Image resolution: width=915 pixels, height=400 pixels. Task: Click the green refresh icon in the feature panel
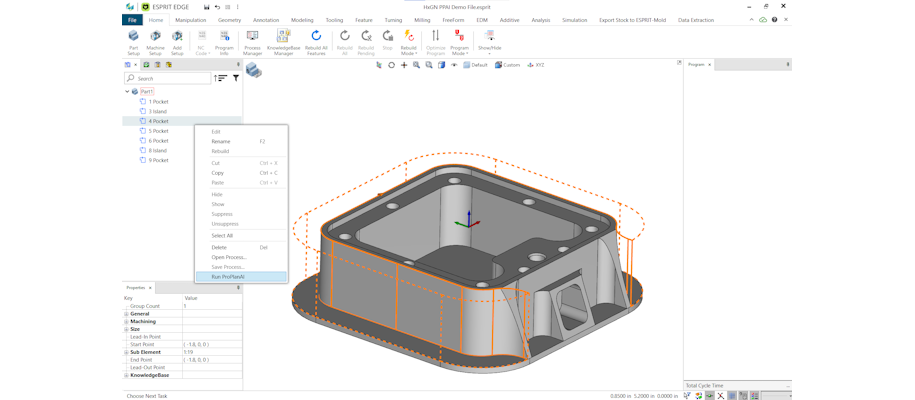click(146, 65)
